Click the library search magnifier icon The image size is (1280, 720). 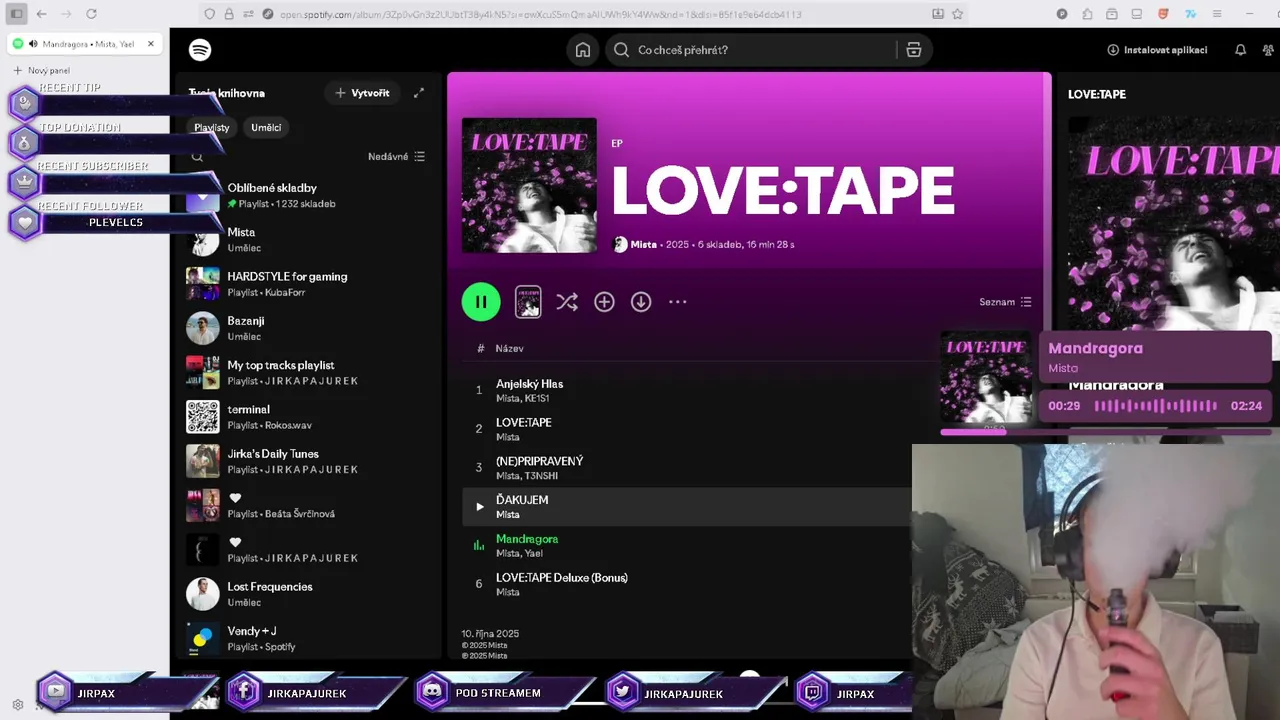[x=197, y=157]
